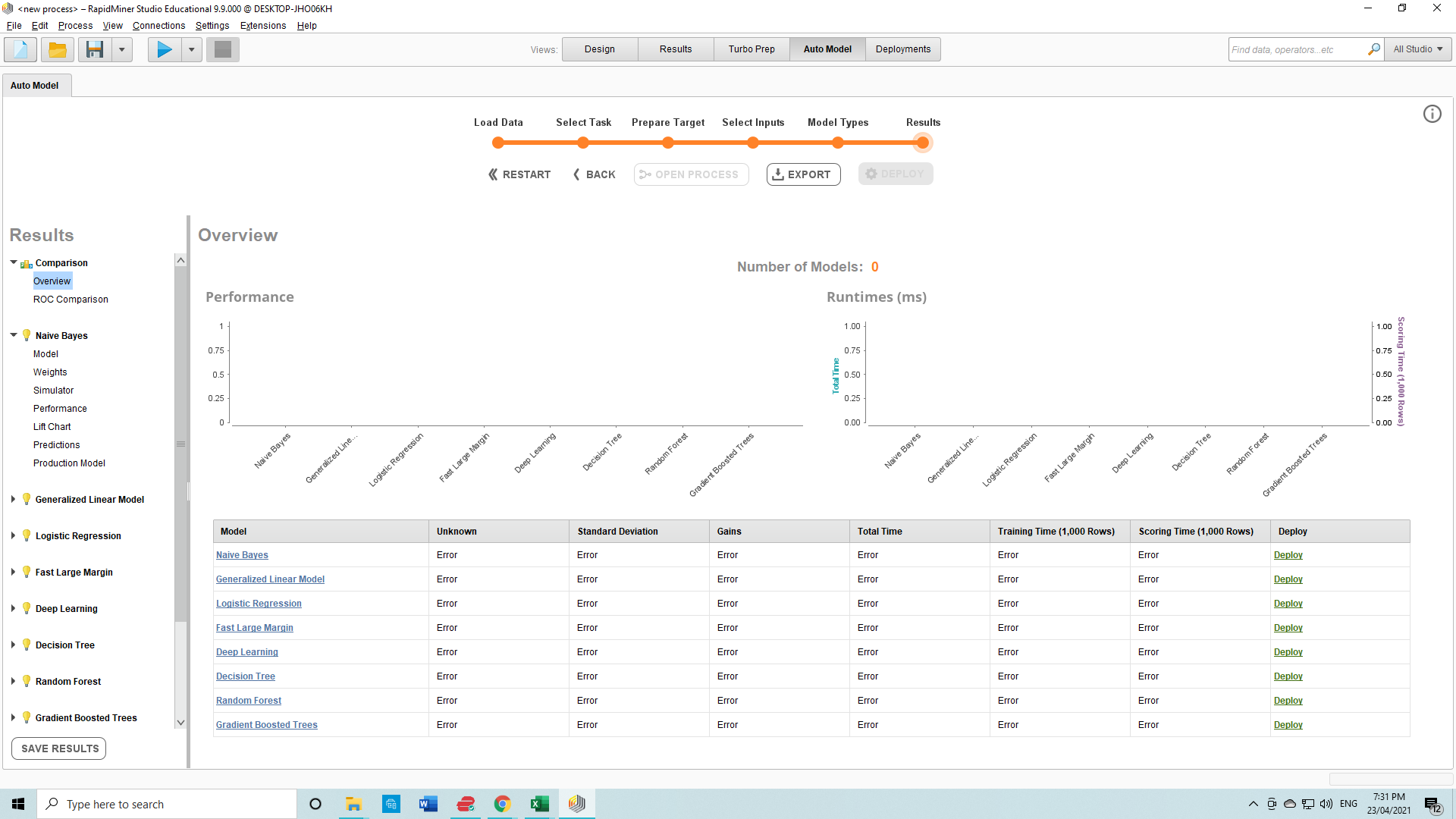Open the Logistic Regression link in table

tap(259, 604)
